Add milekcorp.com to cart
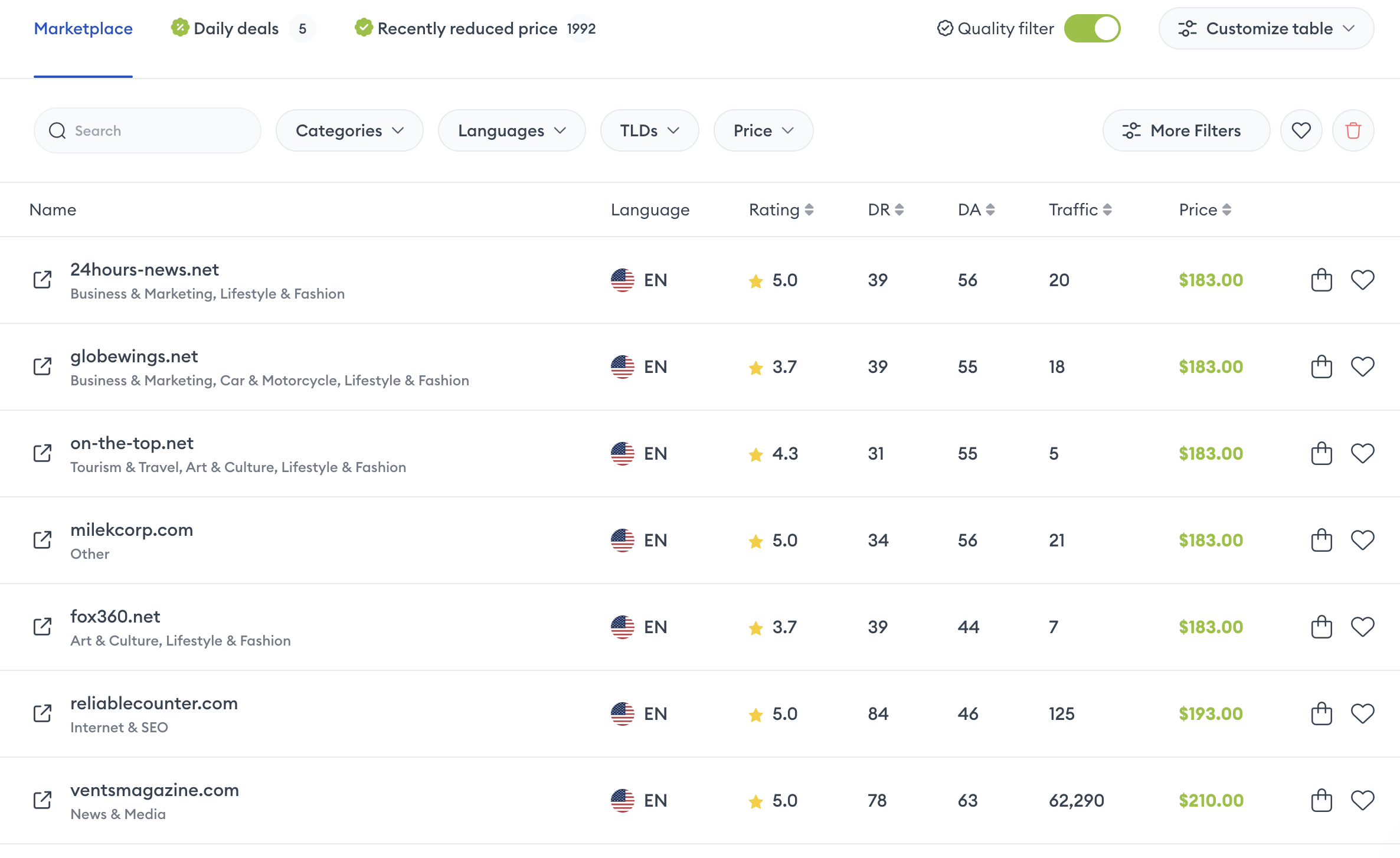1400x858 pixels. (x=1322, y=540)
